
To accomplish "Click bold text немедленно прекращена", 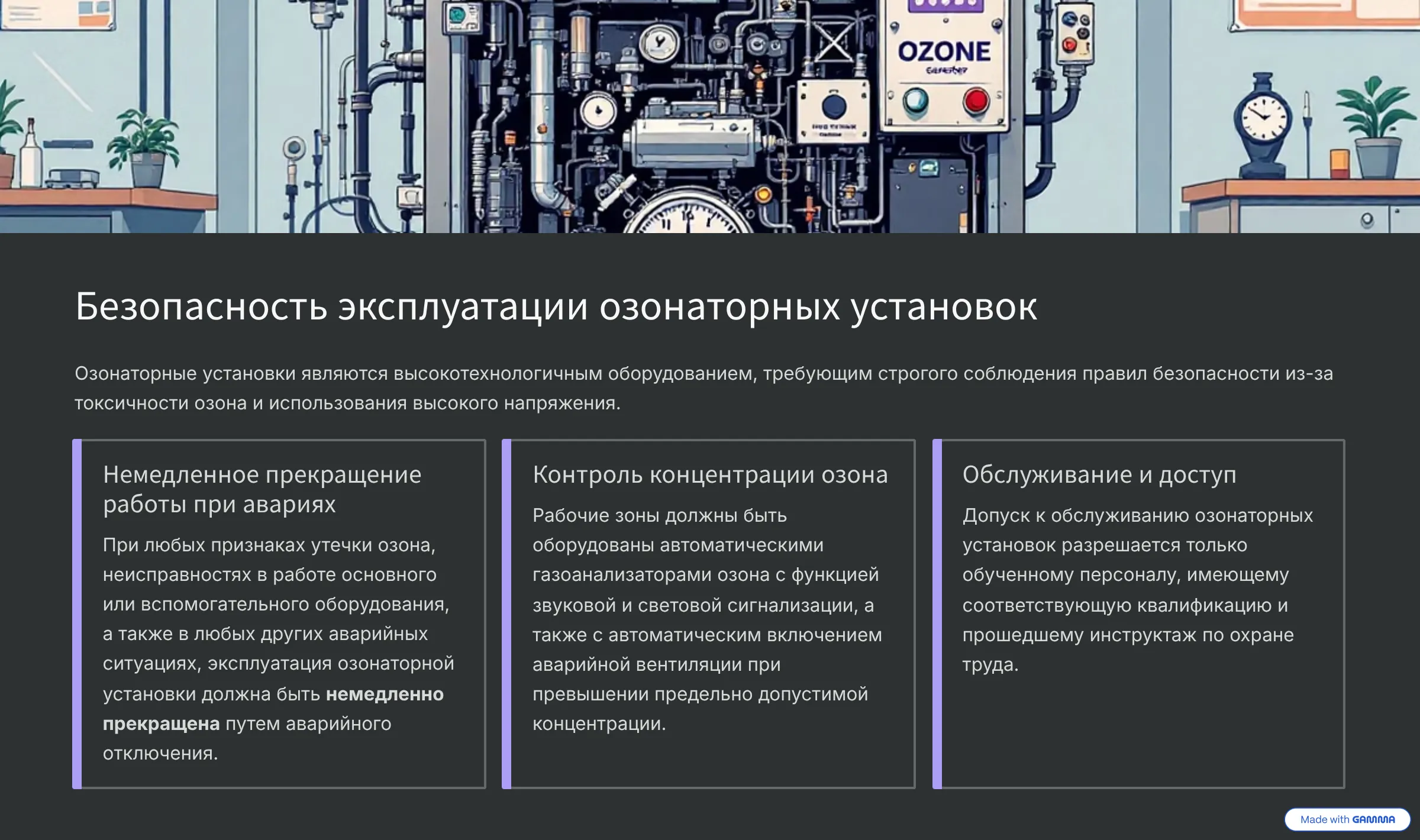I will 384,694.
